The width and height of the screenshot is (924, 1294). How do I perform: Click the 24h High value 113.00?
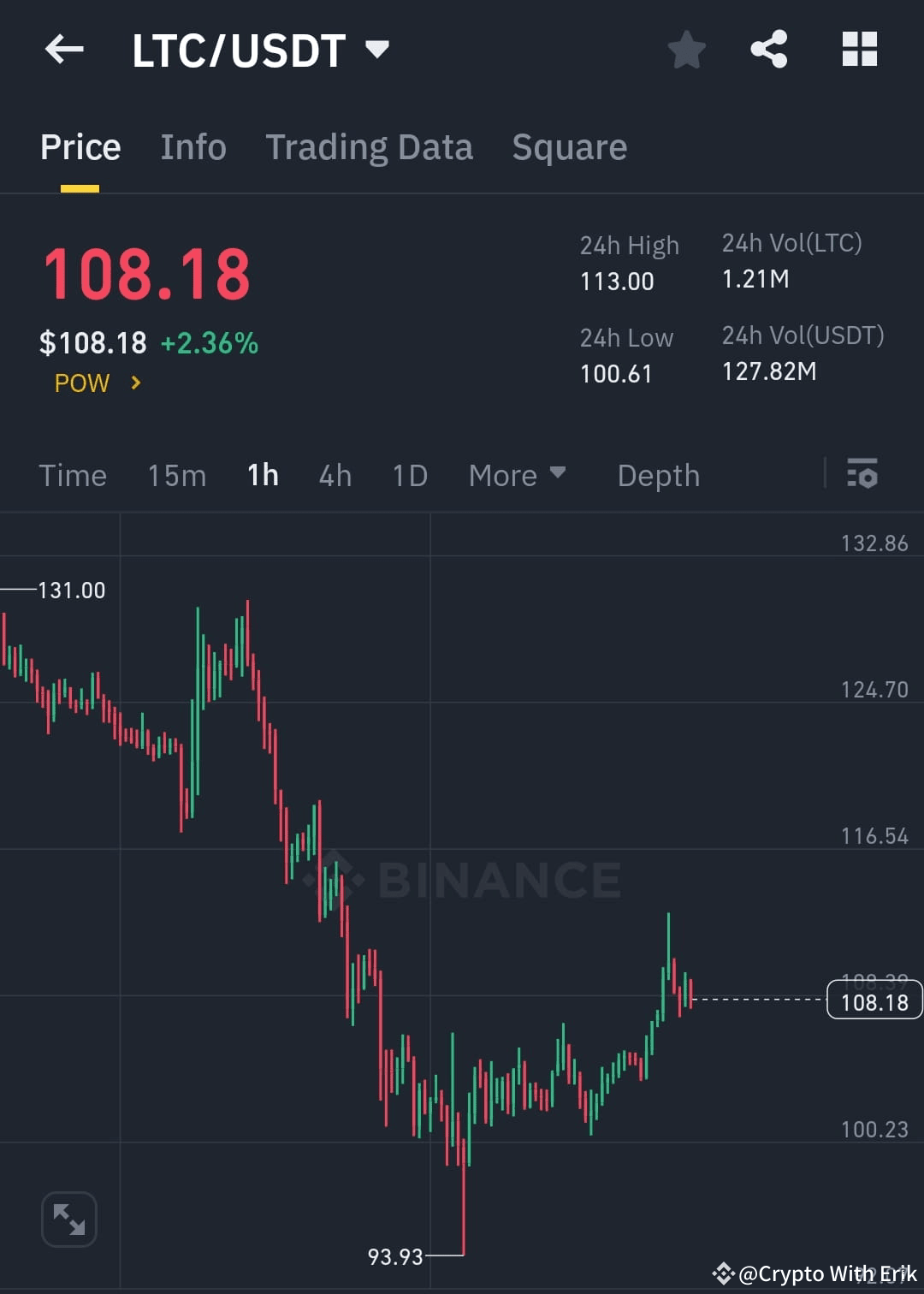617,282
